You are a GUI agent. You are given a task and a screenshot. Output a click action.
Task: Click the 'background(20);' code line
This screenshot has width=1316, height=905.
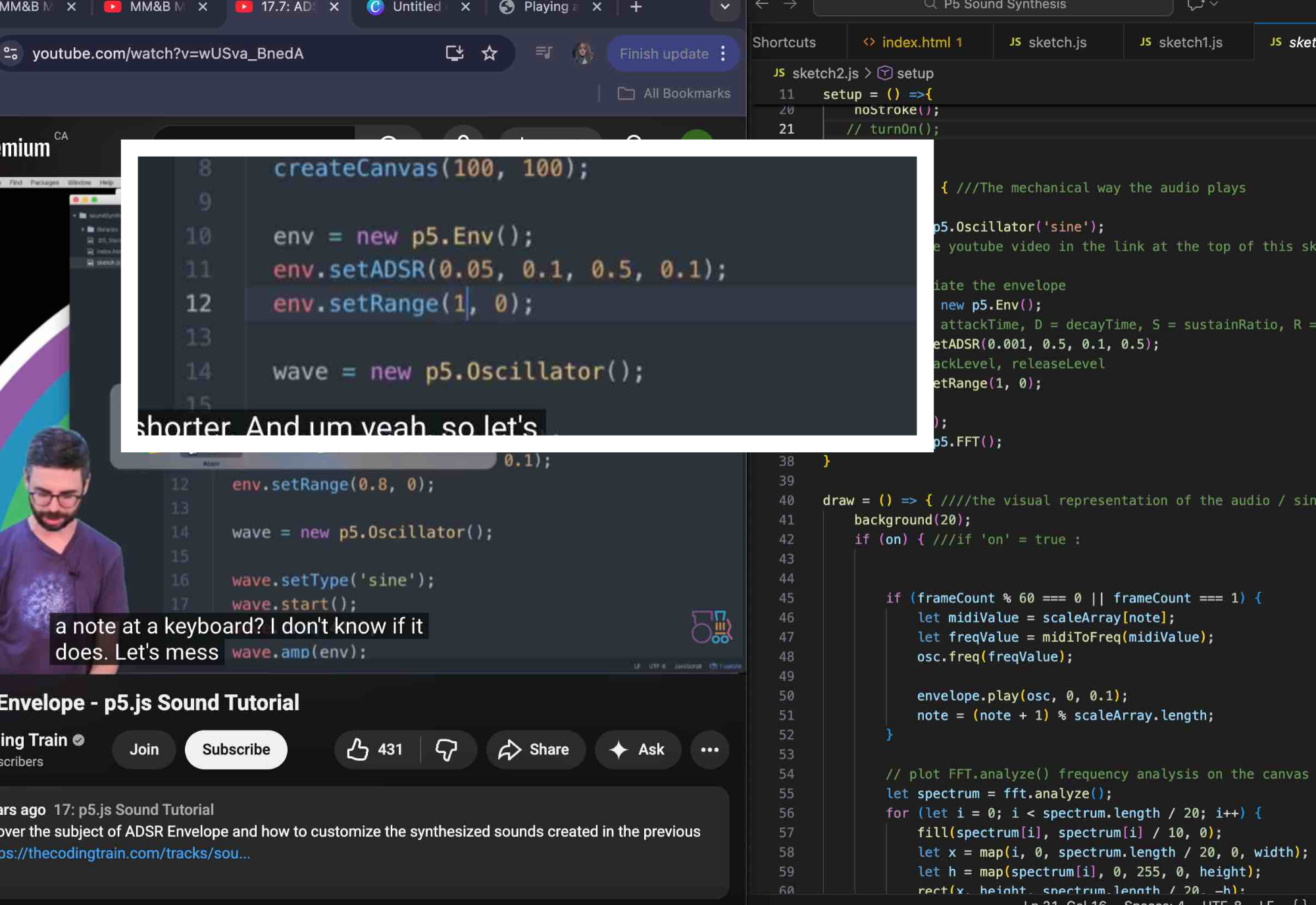912,520
